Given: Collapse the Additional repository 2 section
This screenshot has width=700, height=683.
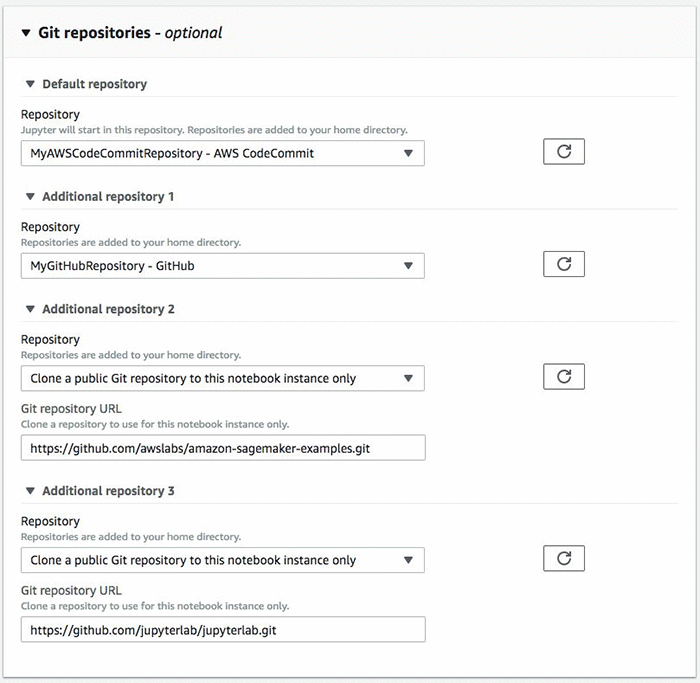Looking at the screenshot, I should click(30, 309).
